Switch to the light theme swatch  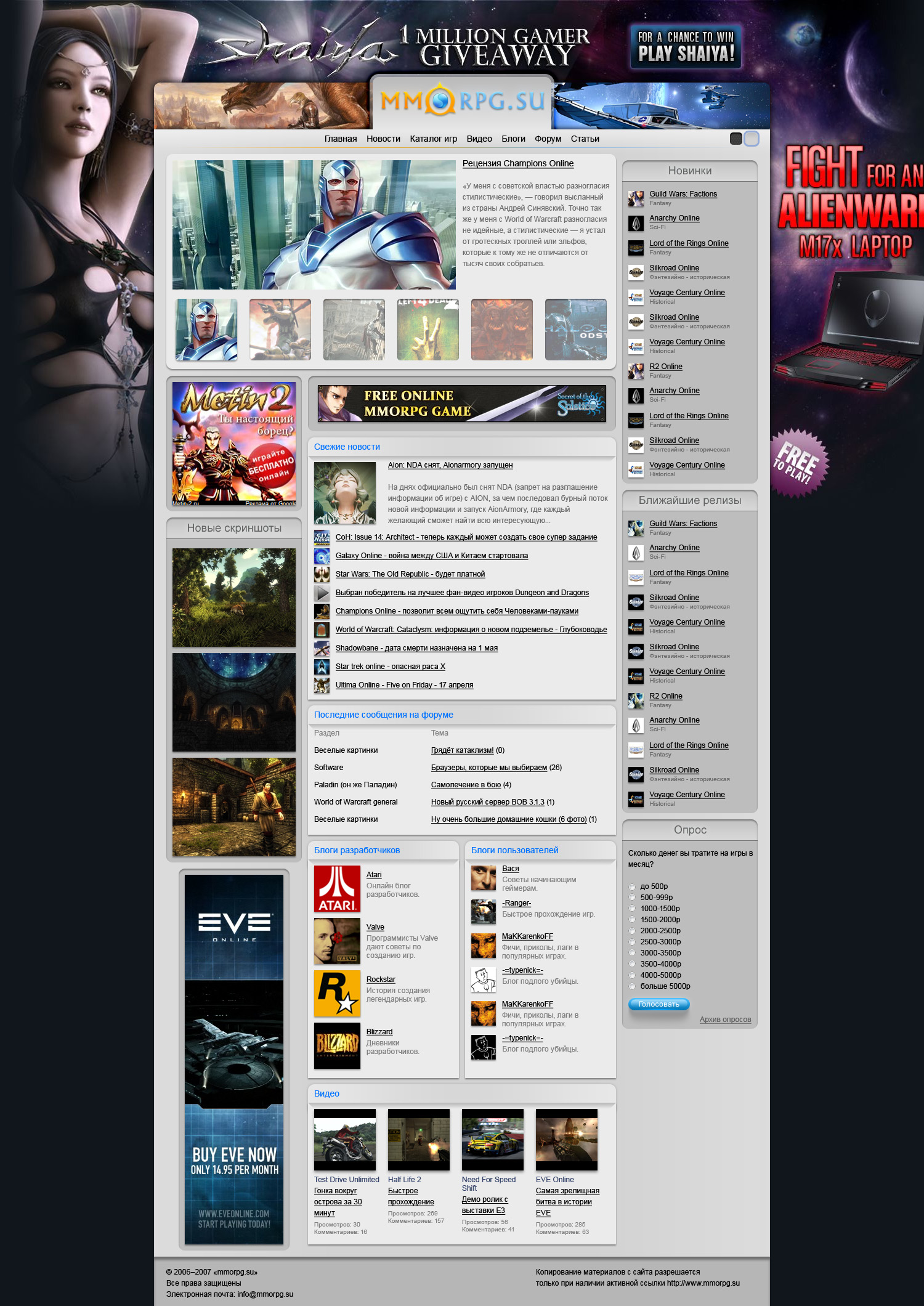752,139
